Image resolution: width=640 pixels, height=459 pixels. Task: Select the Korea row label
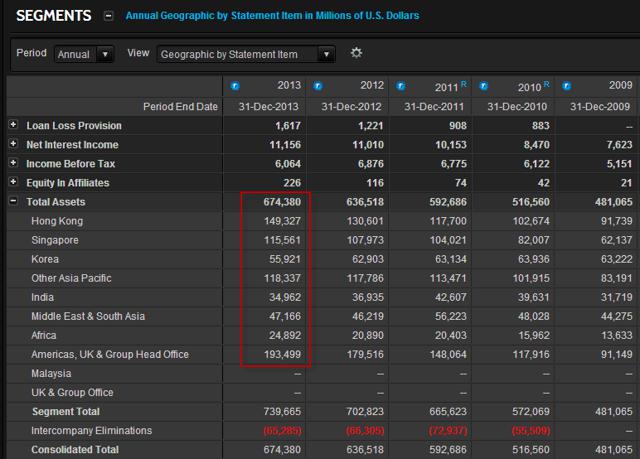45,259
